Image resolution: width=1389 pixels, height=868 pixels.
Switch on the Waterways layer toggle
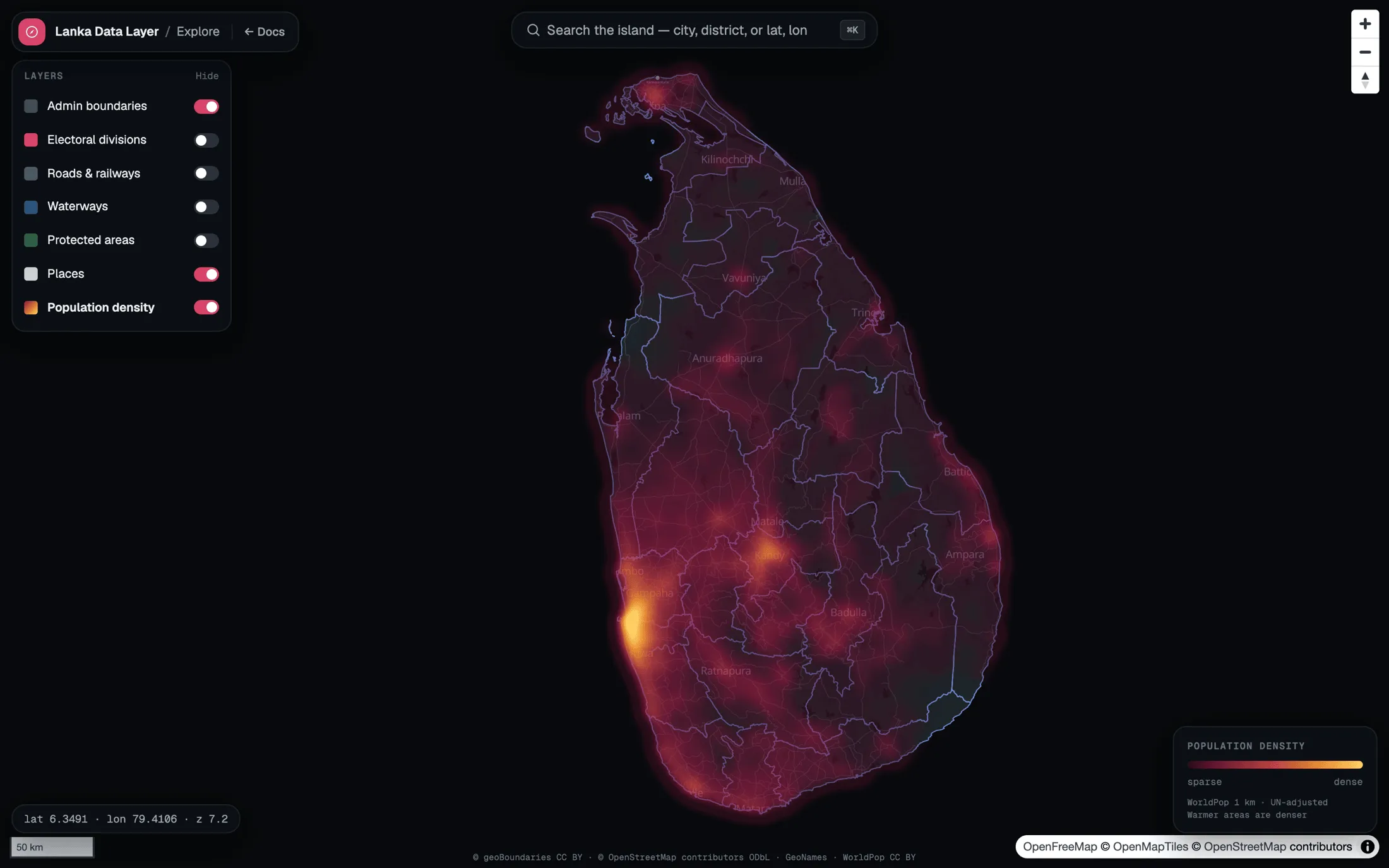pyautogui.click(x=206, y=206)
